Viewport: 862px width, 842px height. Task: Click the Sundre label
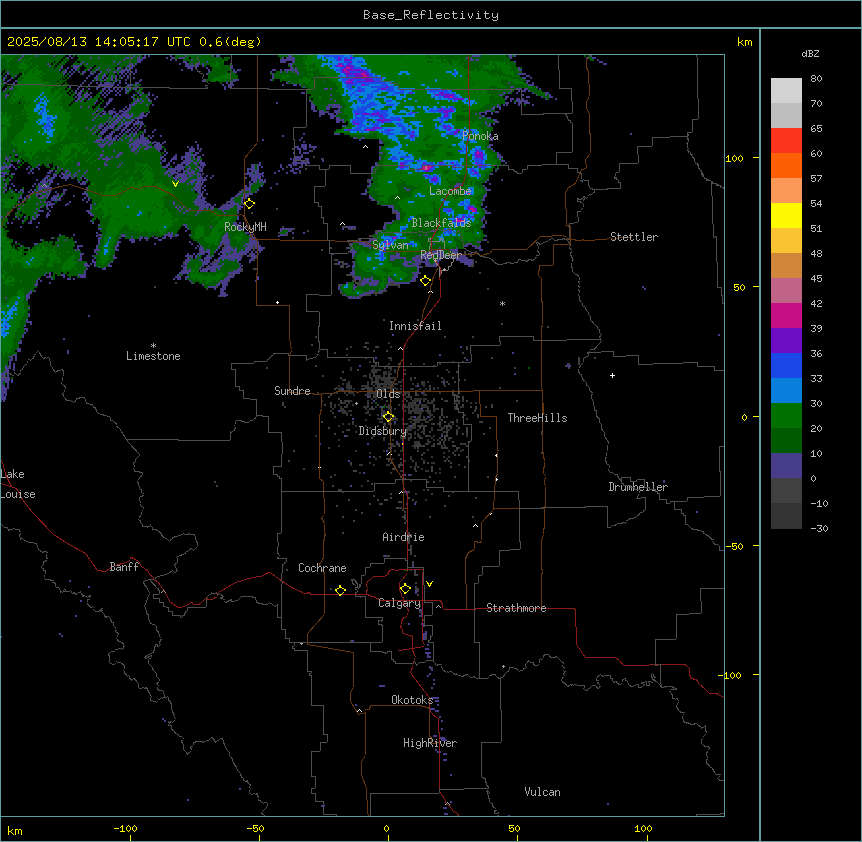point(292,391)
